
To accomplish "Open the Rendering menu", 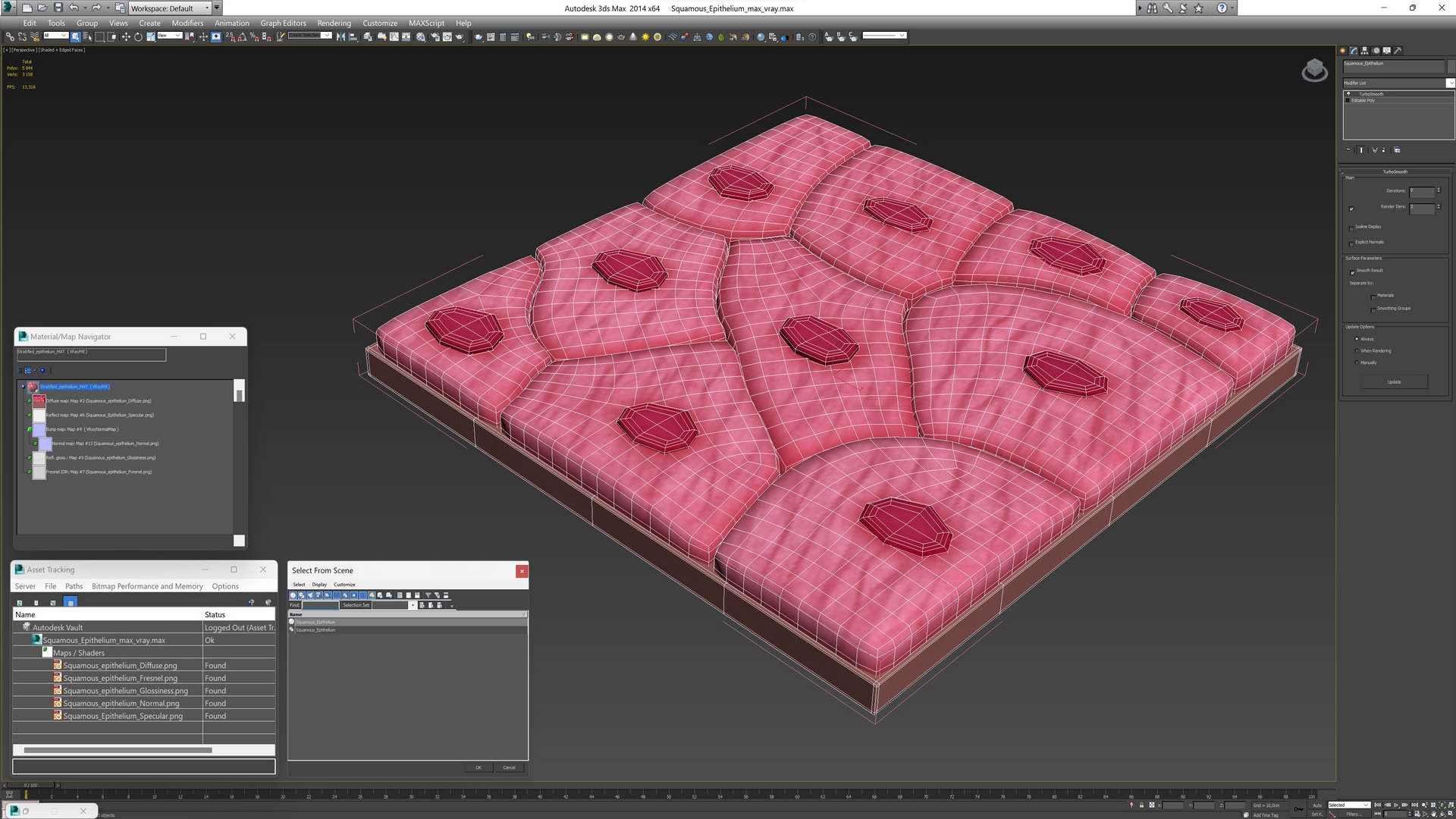I will 334,23.
